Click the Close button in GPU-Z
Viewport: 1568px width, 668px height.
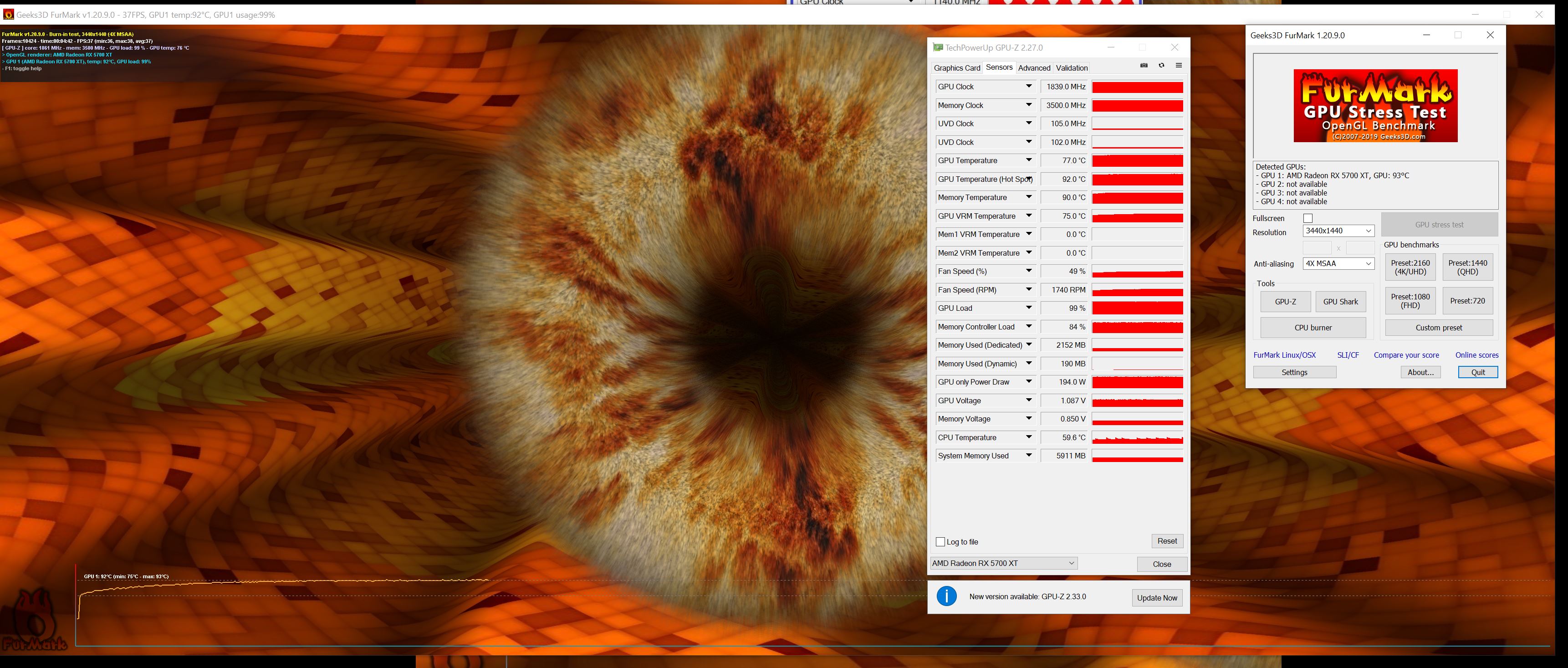(1162, 564)
